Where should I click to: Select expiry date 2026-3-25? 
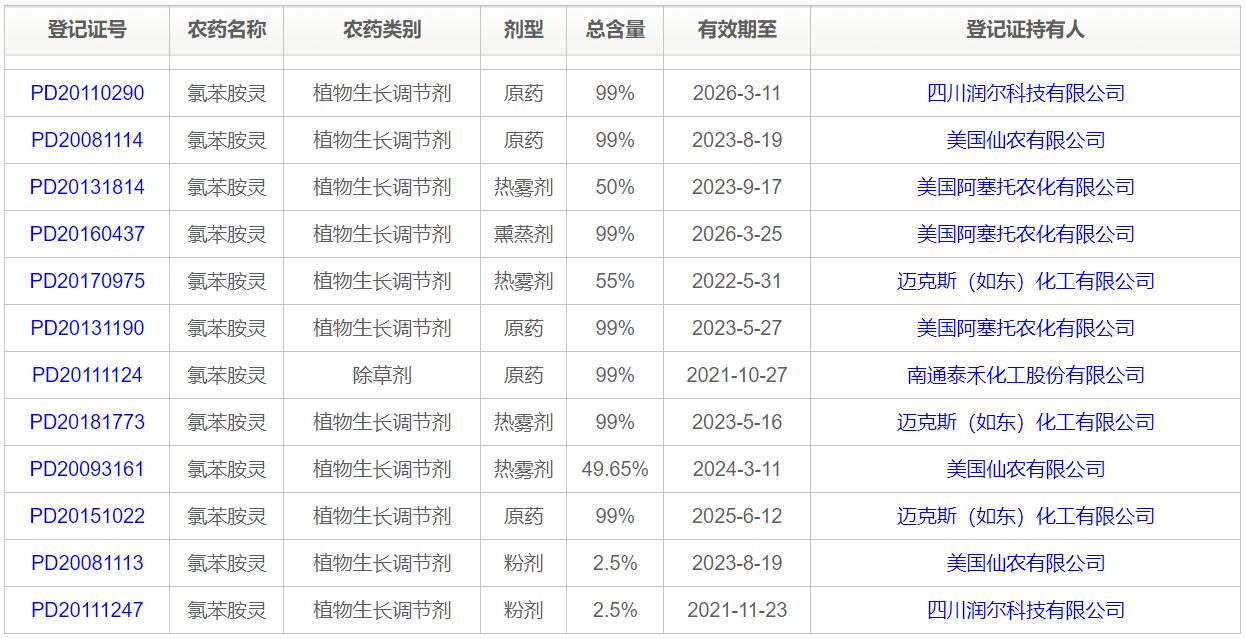coord(737,234)
